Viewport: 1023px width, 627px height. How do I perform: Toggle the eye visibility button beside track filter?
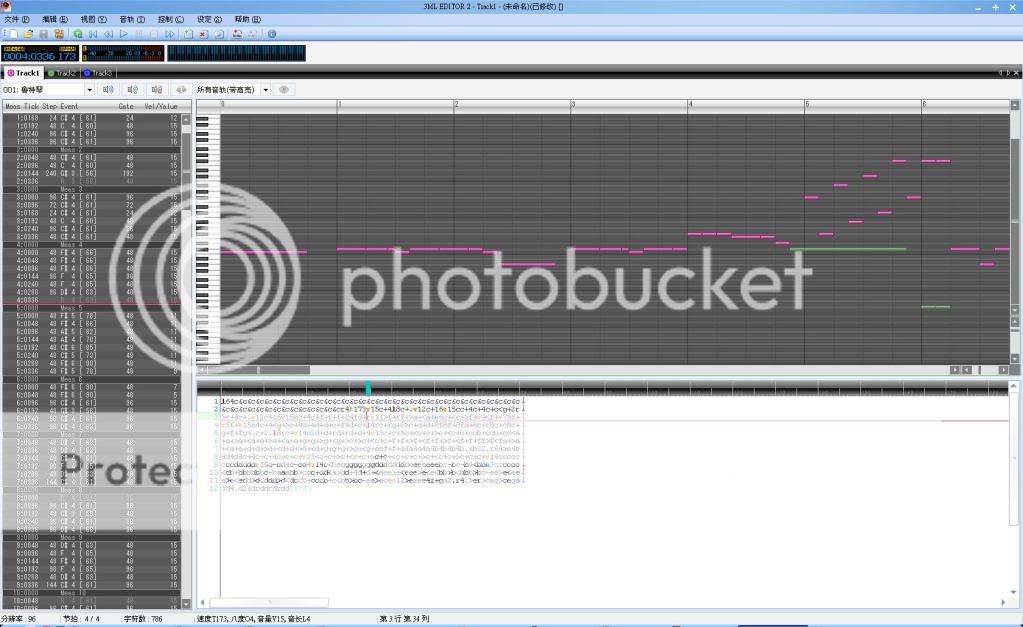[284, 90]
